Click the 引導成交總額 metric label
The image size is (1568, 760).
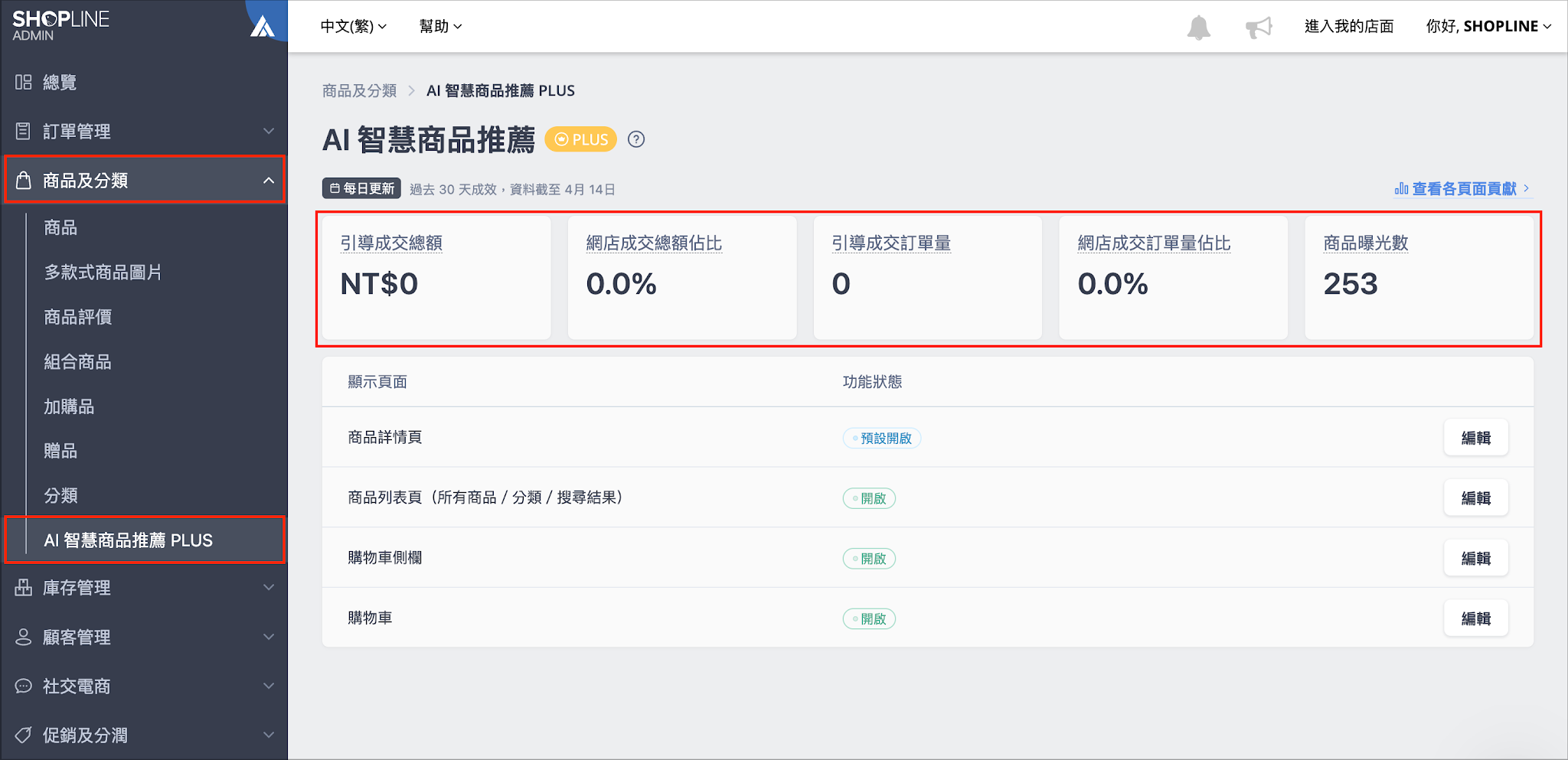[391, 243]
